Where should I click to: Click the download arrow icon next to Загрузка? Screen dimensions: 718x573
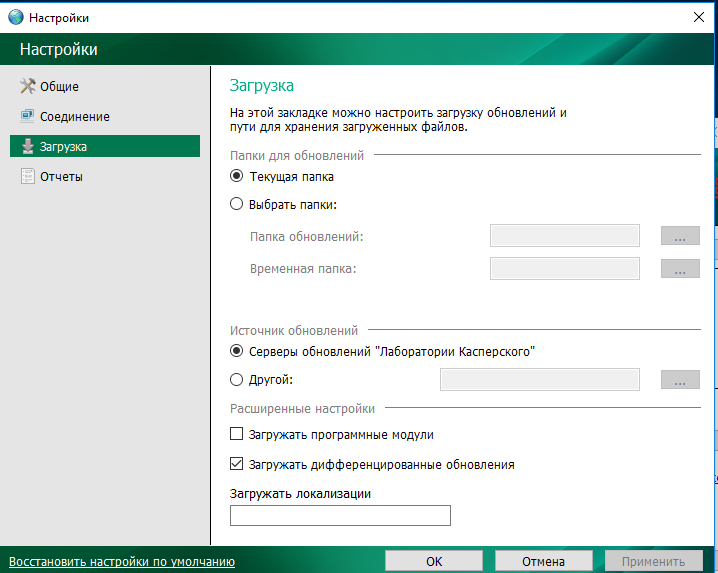point(28,146)
